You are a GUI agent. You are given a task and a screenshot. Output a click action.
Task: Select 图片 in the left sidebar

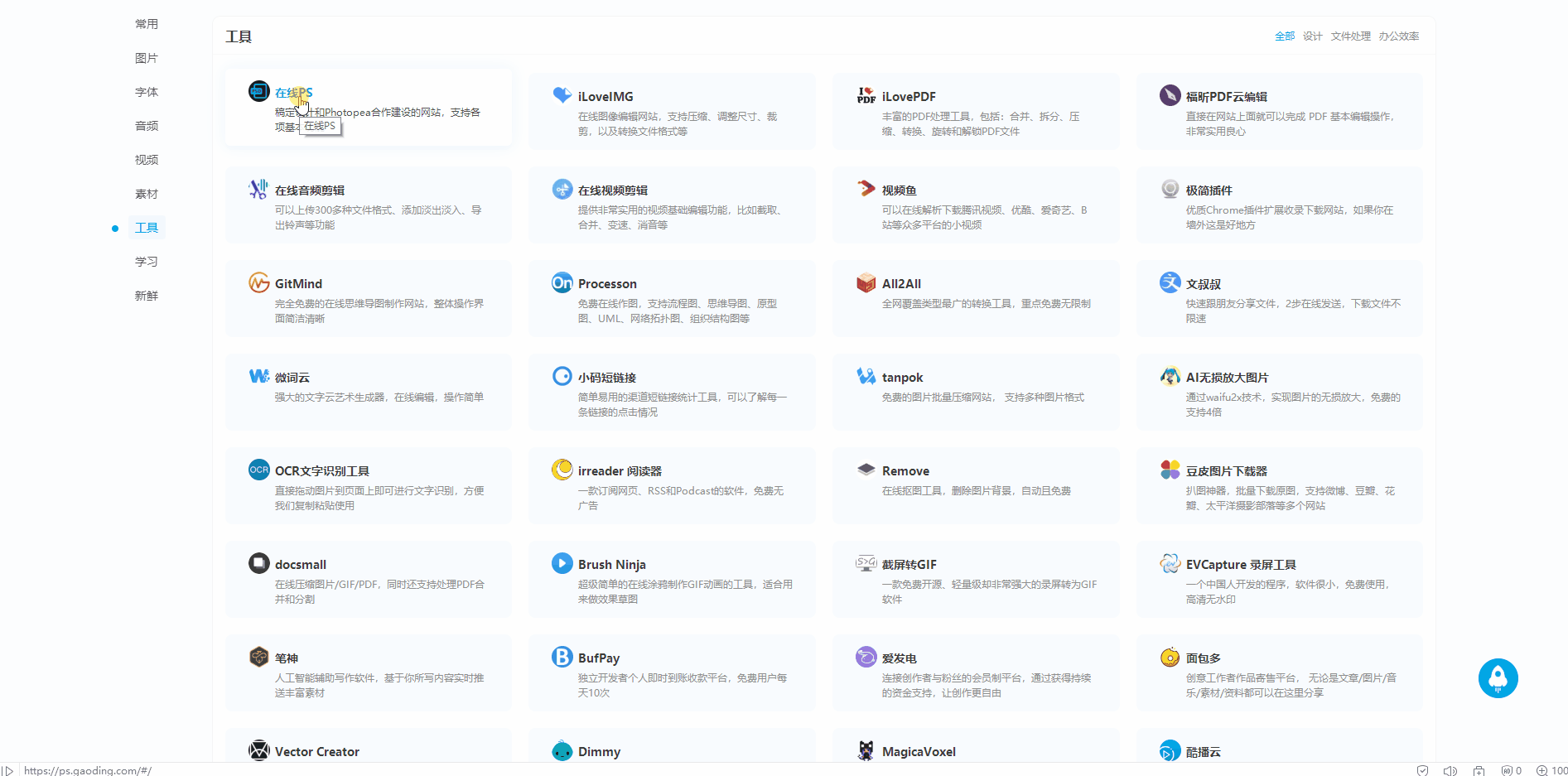point(147,58)
